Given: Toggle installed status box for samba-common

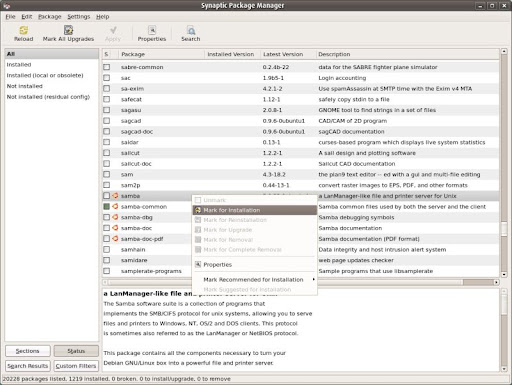Looking at the screenshot, I should 107,206.
